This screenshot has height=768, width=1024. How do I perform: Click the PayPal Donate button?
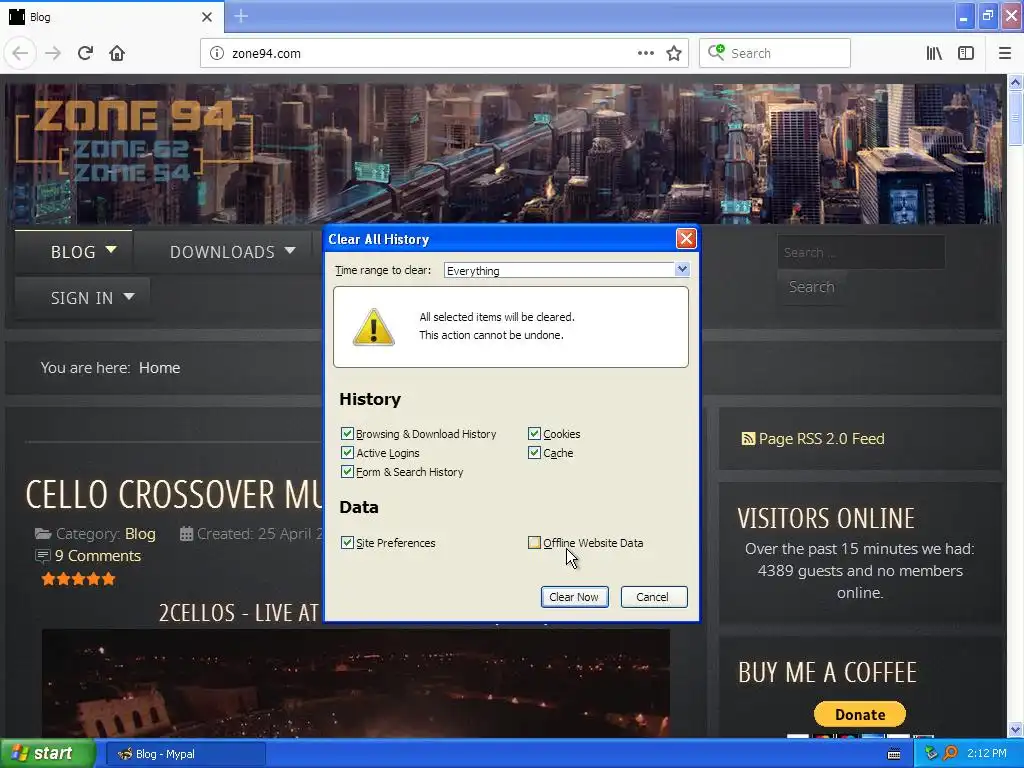click(859, 714)
